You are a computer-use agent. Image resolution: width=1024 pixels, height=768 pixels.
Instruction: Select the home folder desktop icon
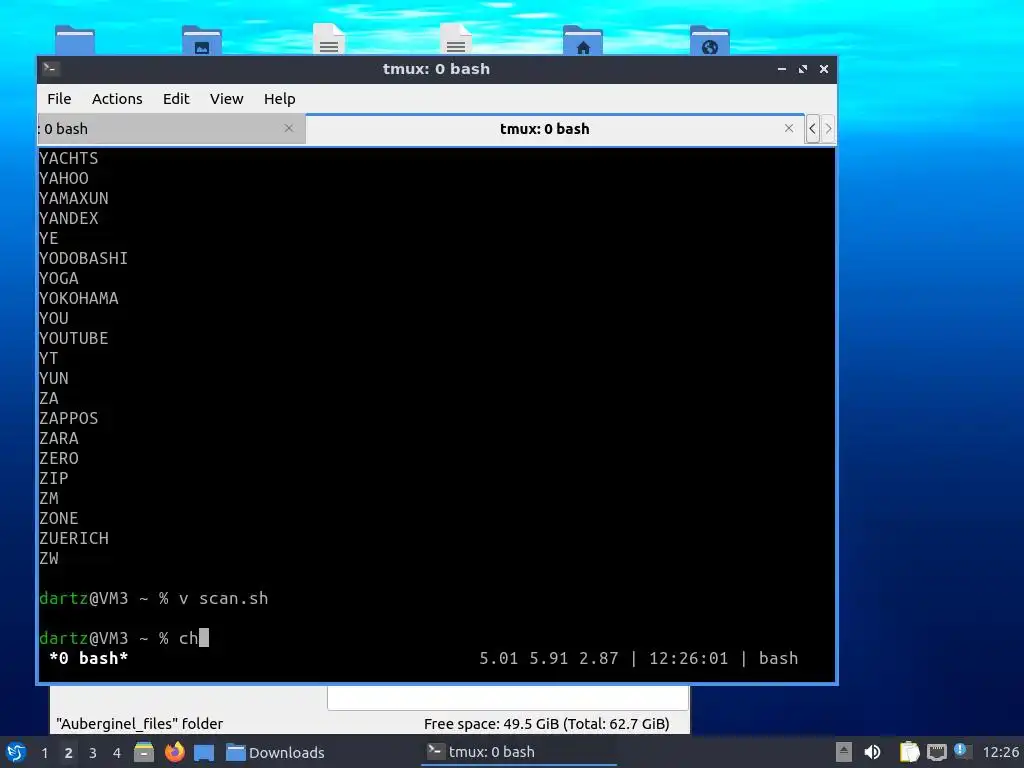tap(583, 39)
